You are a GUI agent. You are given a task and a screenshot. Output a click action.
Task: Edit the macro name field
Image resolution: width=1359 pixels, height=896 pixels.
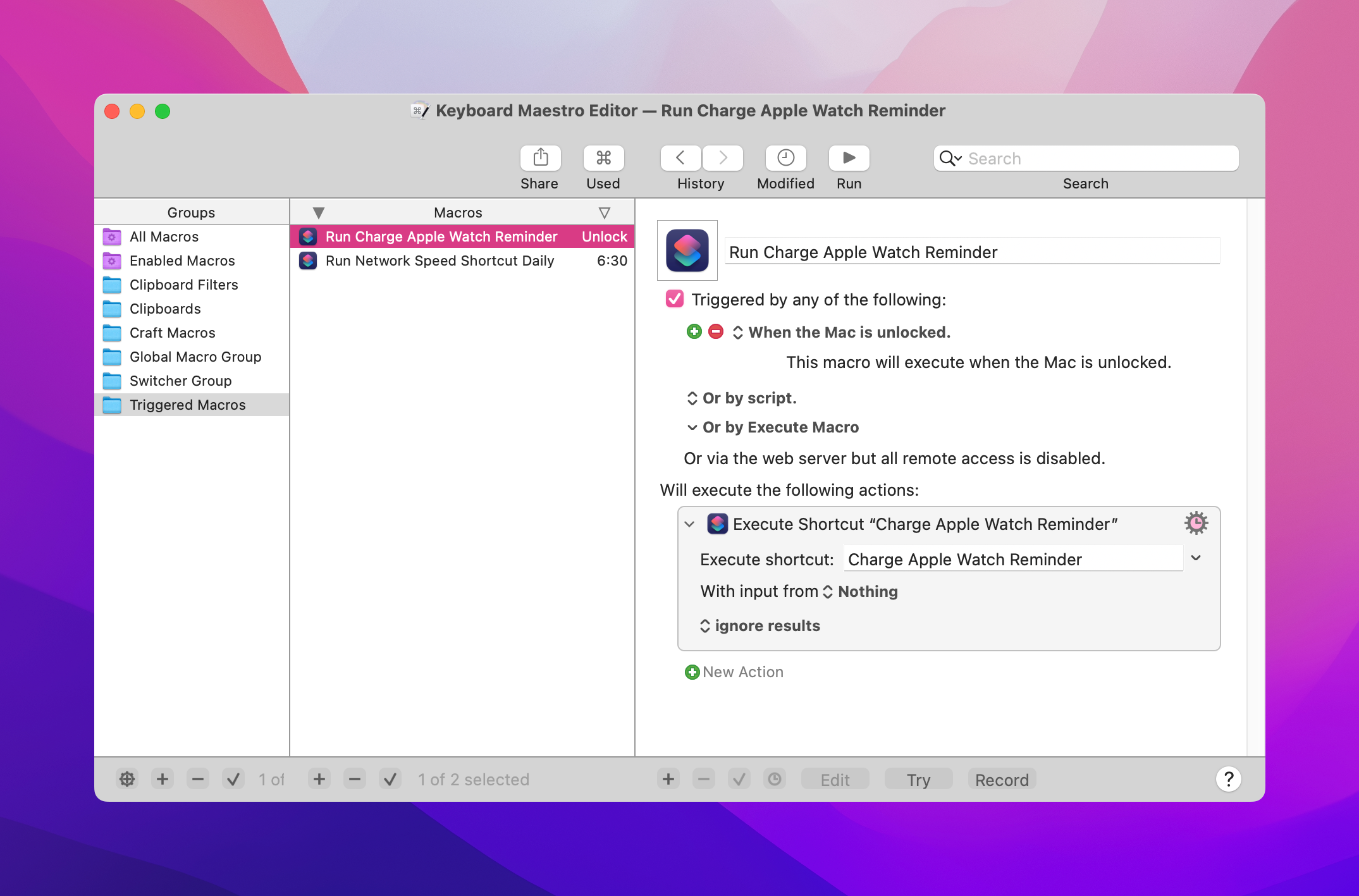(972, 252)
